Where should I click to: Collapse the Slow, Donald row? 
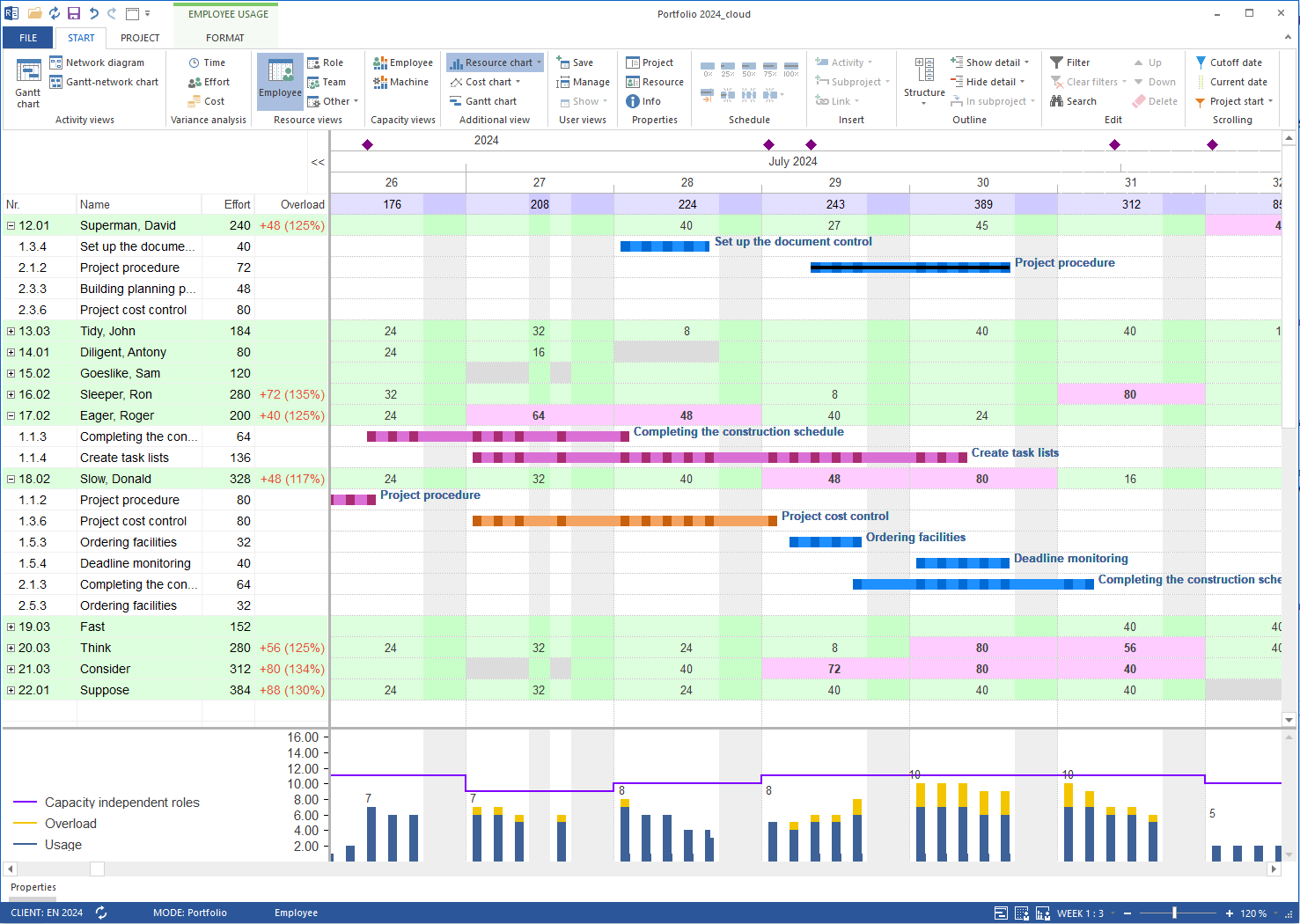point(11,479)
